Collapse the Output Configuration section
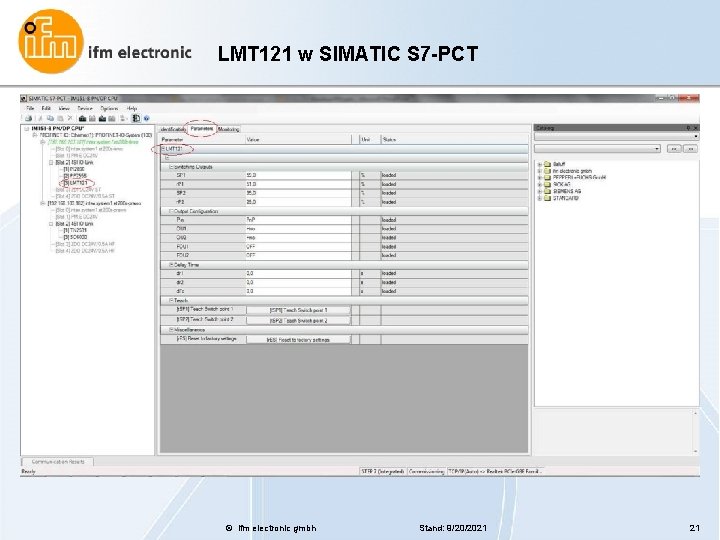 point(171,211)
